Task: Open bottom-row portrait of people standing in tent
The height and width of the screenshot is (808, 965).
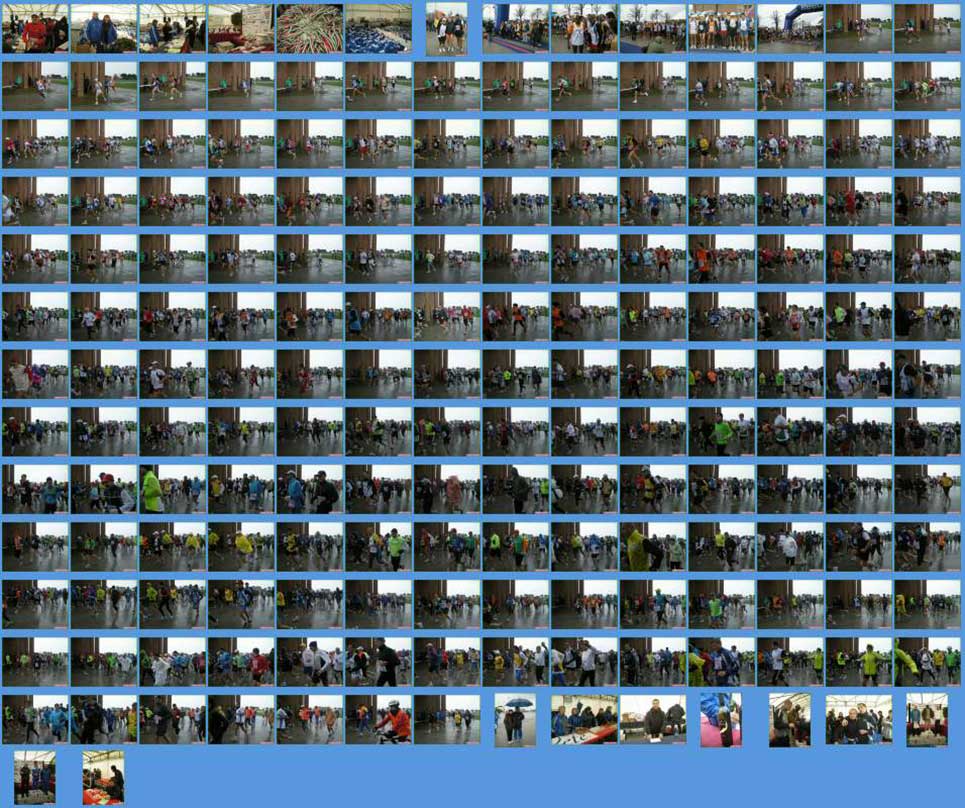Action: click(x=35, y=777)
